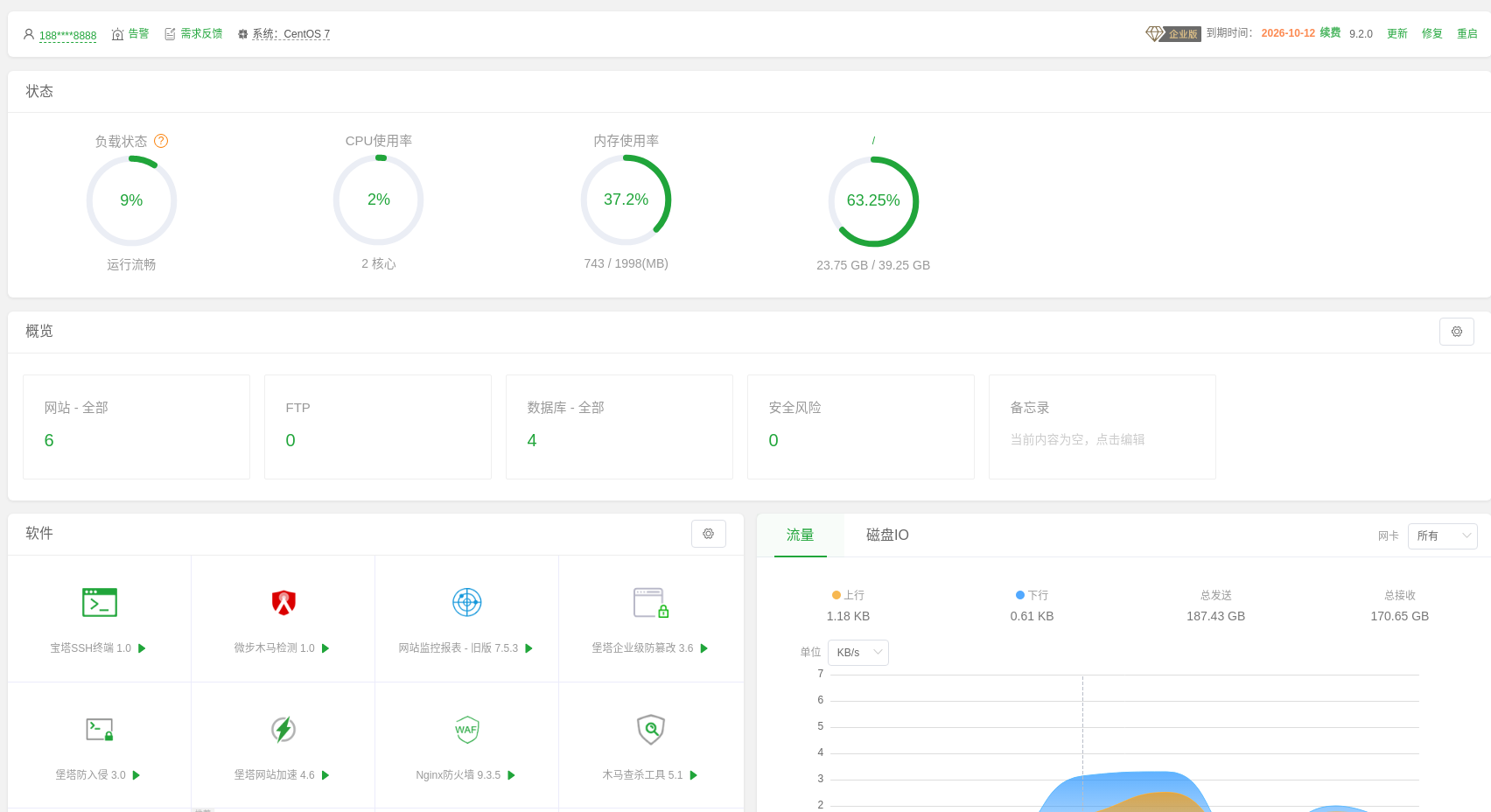The width and height of the screenshot is (1491, 812).
Task: Open the 微步木马检测 red shield icon
Action: (x=283, y=602)
